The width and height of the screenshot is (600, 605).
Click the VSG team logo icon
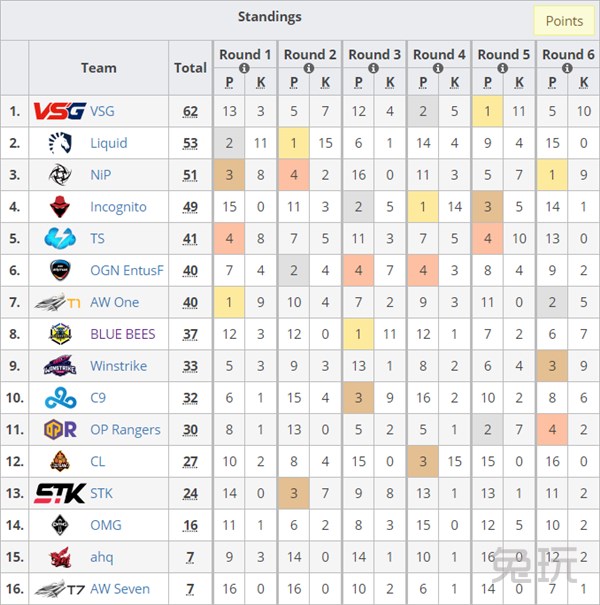[59, 111]
